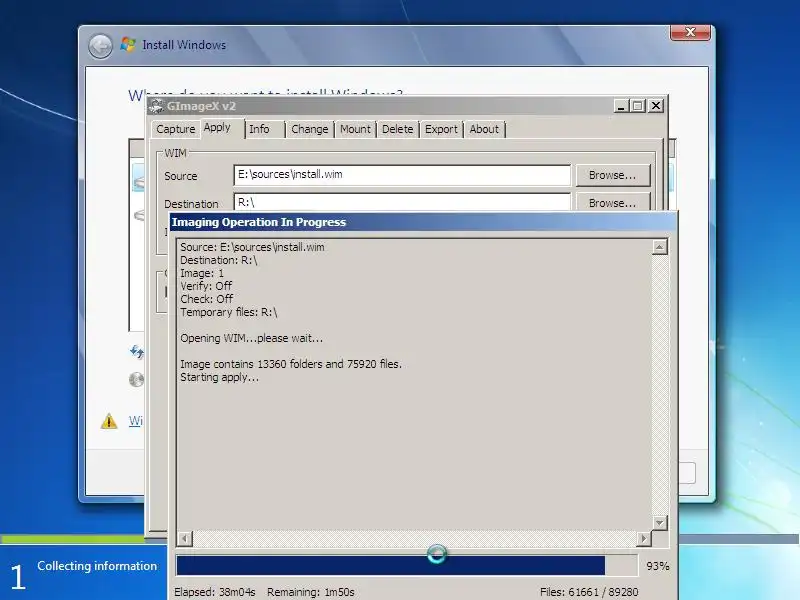Screen dimensions: 800x600
Task: Click 'Files: 61661 / 89280' status text
Action: pyautogui.click(x=589, y=592)
